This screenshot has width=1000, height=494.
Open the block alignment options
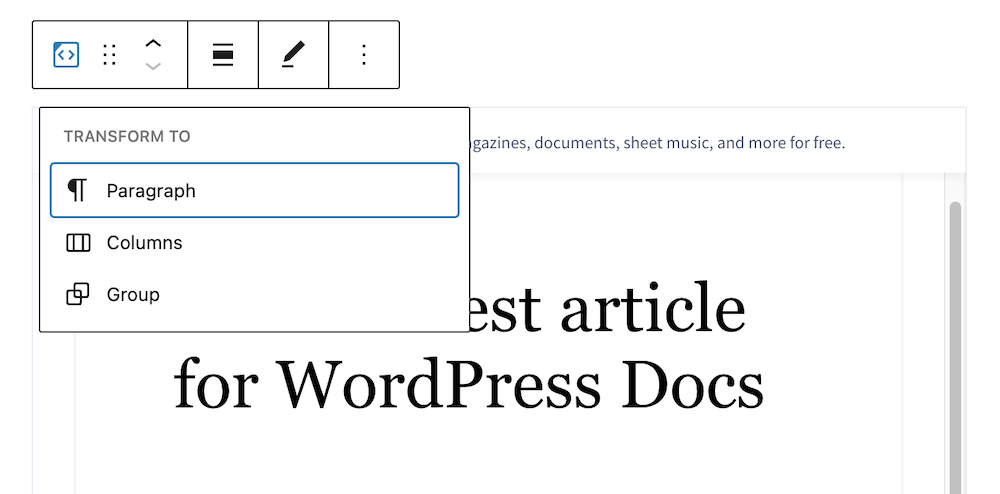(223, 55)
